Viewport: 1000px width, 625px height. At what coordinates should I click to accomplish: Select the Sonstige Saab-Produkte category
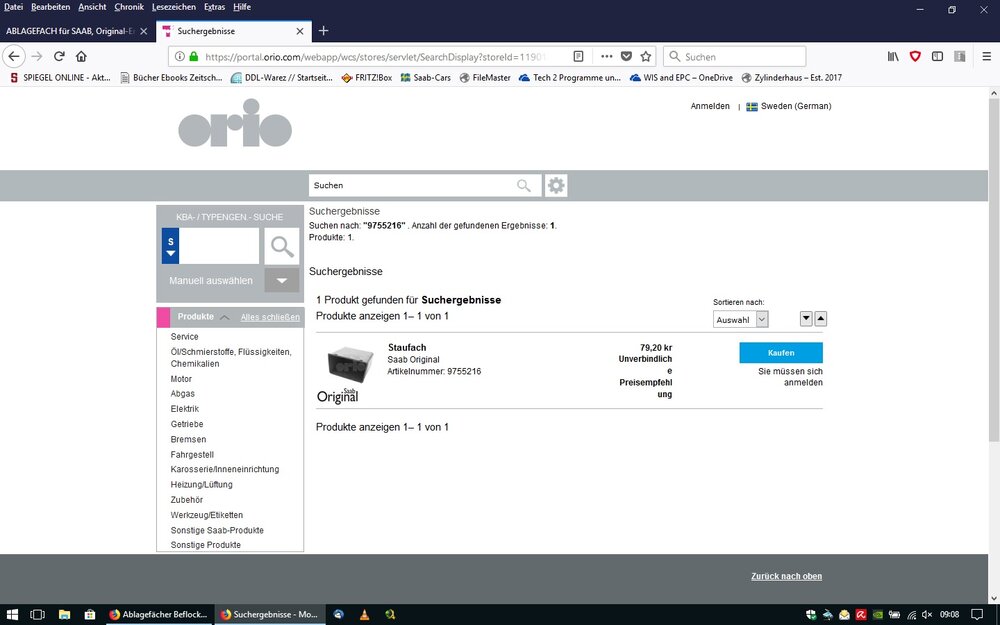tap(217, 530)
